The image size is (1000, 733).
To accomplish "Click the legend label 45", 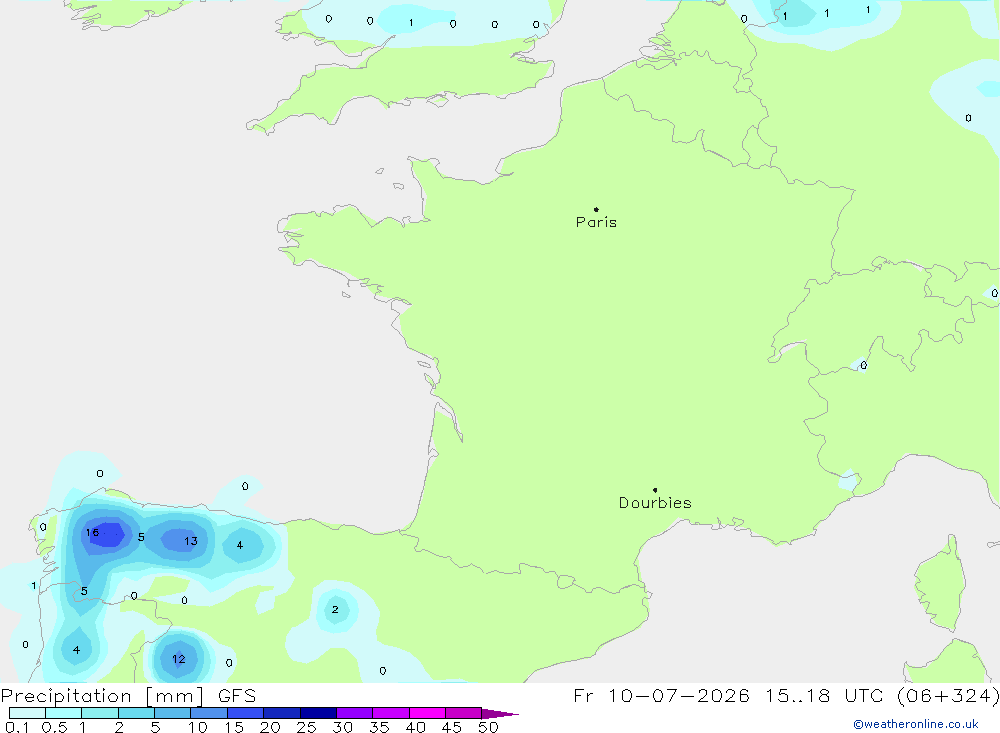I will tap(452, 727).
